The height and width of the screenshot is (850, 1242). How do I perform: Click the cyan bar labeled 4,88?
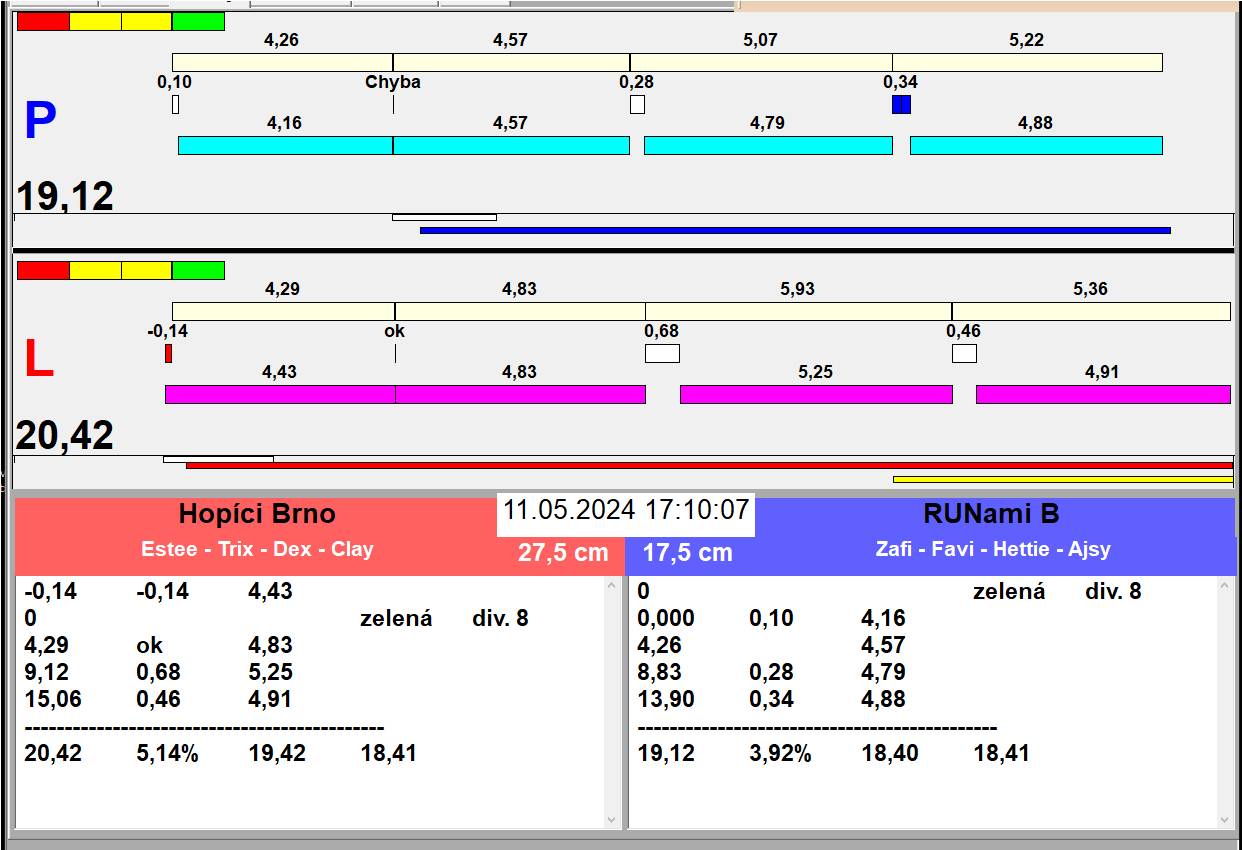pos(1036,145)
